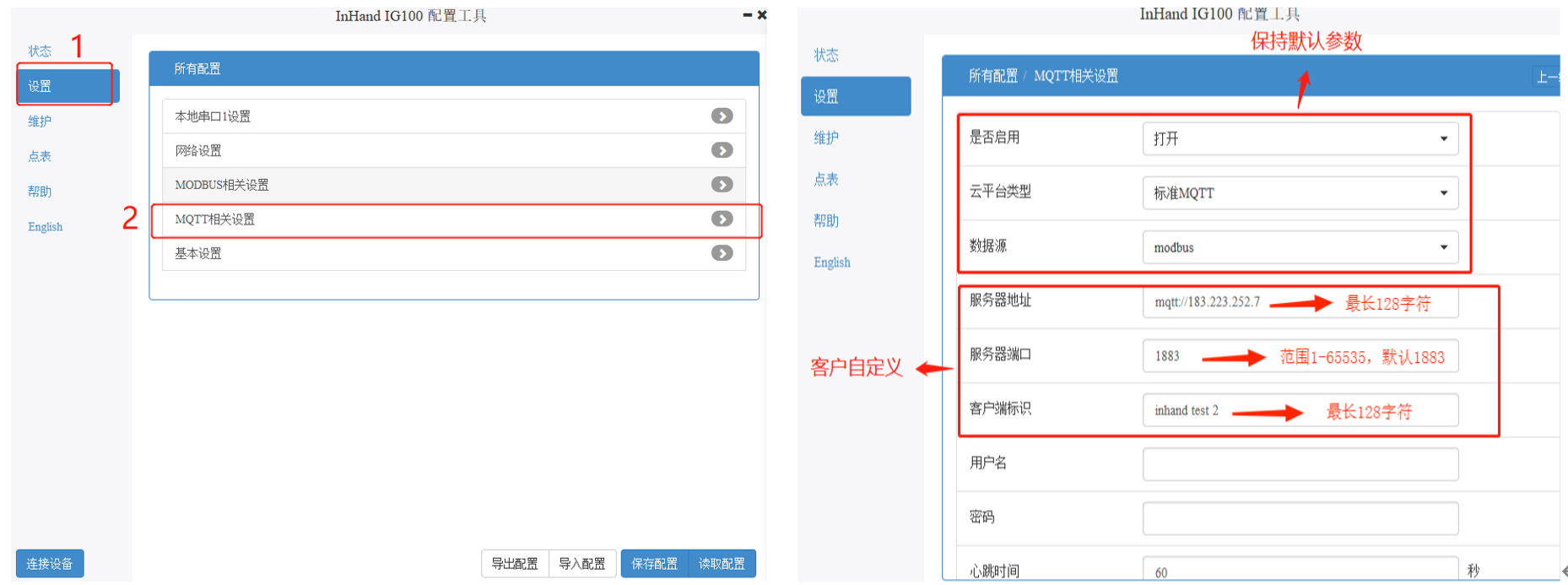Click the MQTT相关设置 breadcrumb text

1076,76
